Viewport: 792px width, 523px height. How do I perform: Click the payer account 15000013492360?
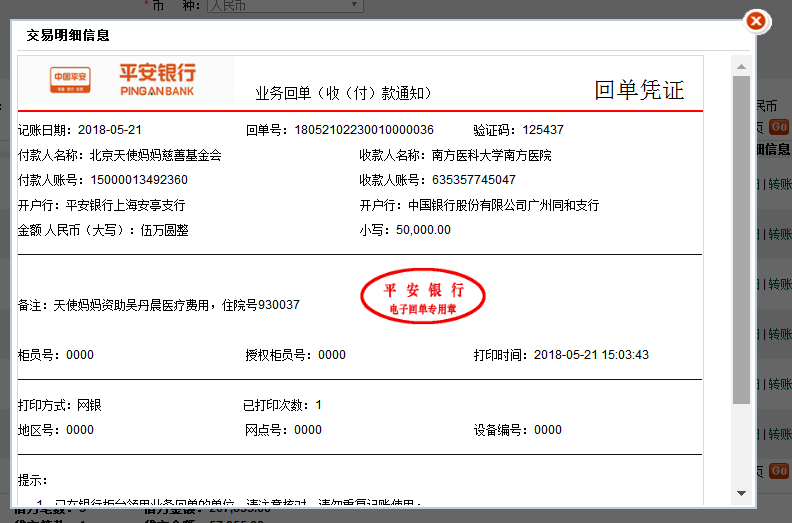point(139,180)
